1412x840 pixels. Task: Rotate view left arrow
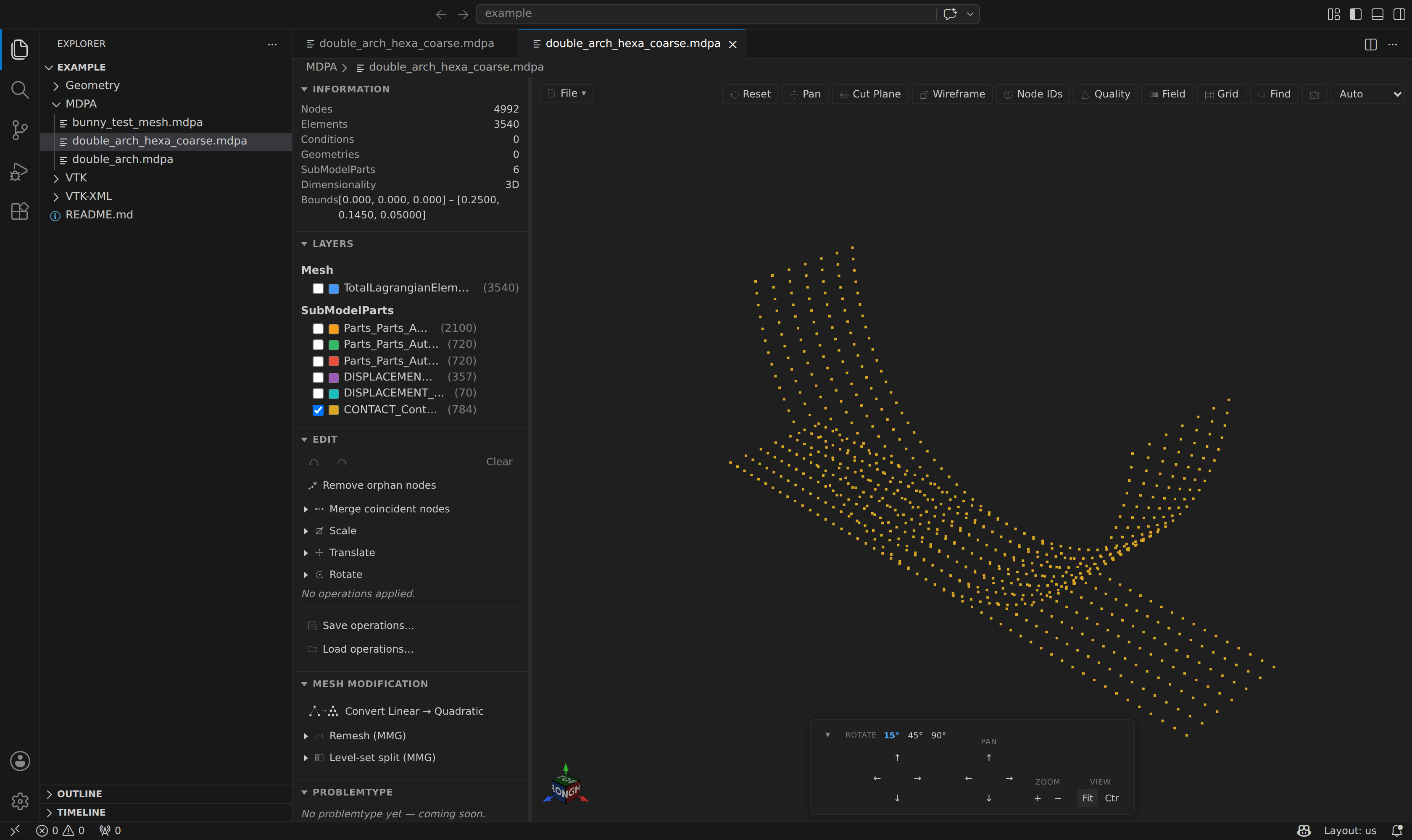tap(877, 778)
